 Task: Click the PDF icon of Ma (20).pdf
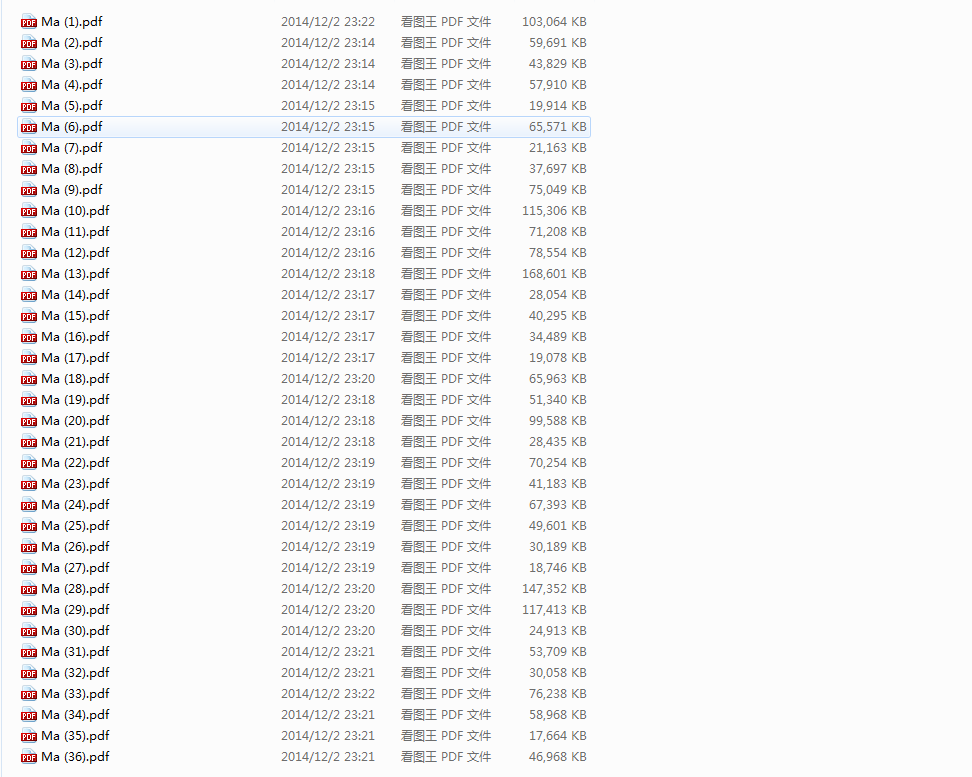tap(29, 421)
